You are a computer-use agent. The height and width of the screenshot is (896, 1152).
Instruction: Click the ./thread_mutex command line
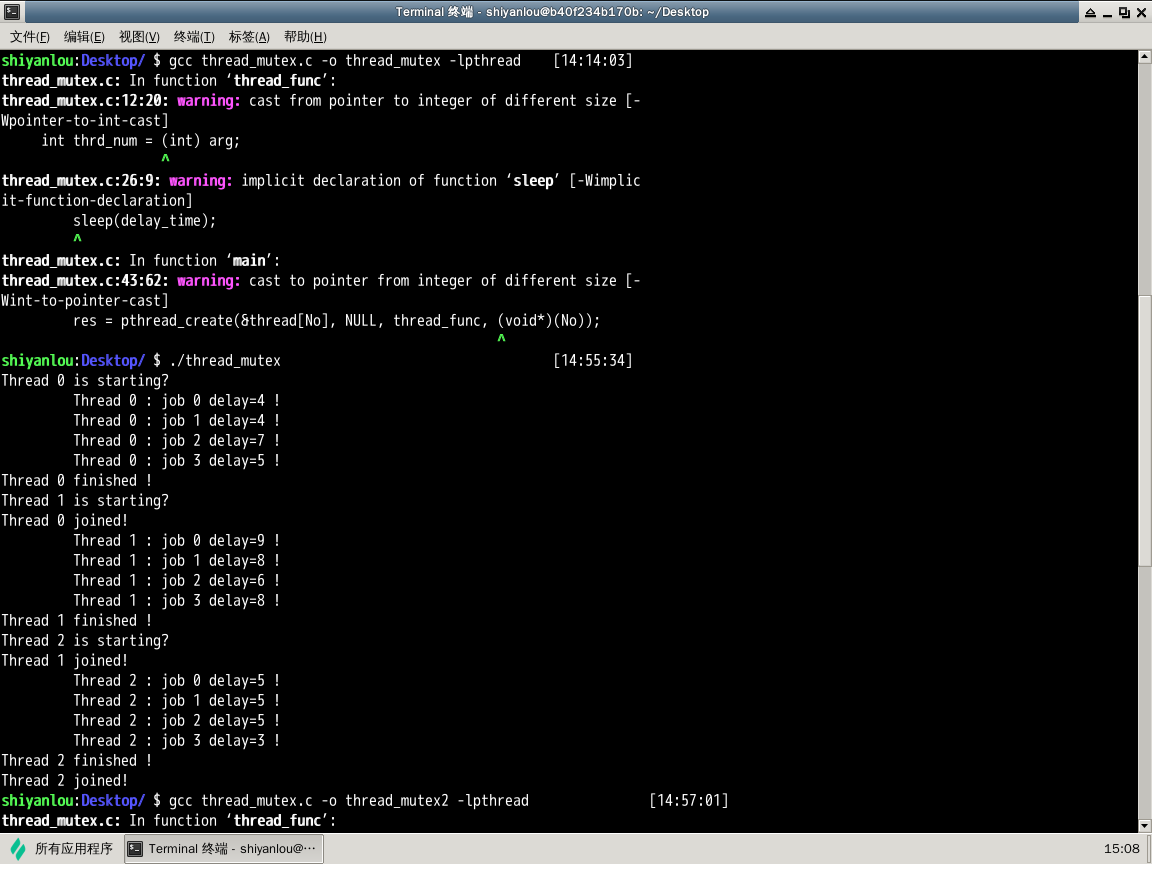225,360
